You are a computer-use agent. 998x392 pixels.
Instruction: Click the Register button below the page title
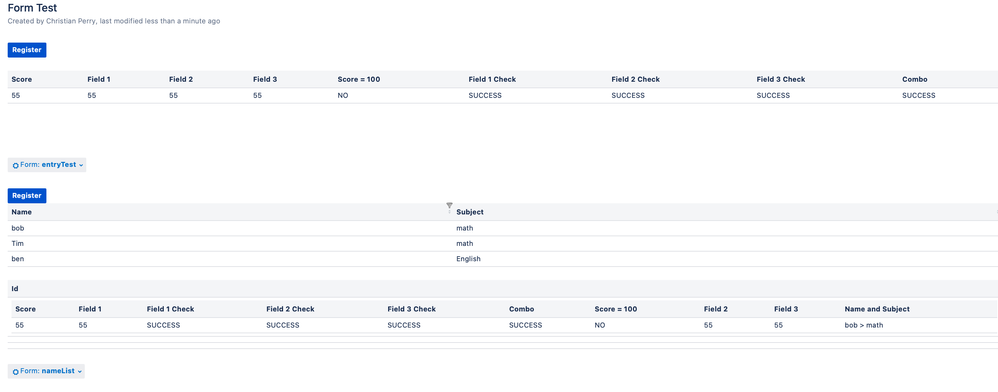click(x=27, y=50)
